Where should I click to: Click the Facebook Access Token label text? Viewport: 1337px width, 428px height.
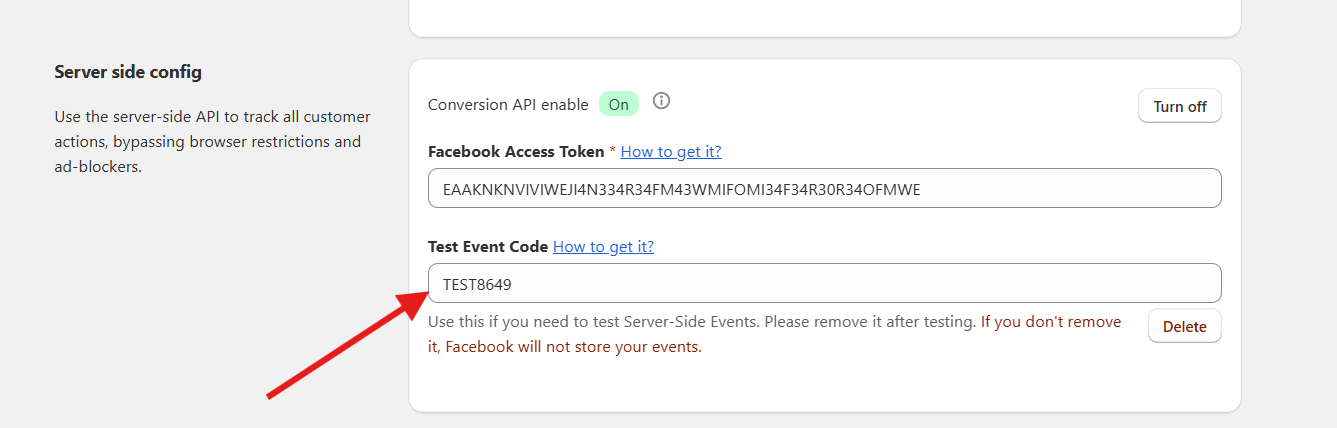pos(515,151)
